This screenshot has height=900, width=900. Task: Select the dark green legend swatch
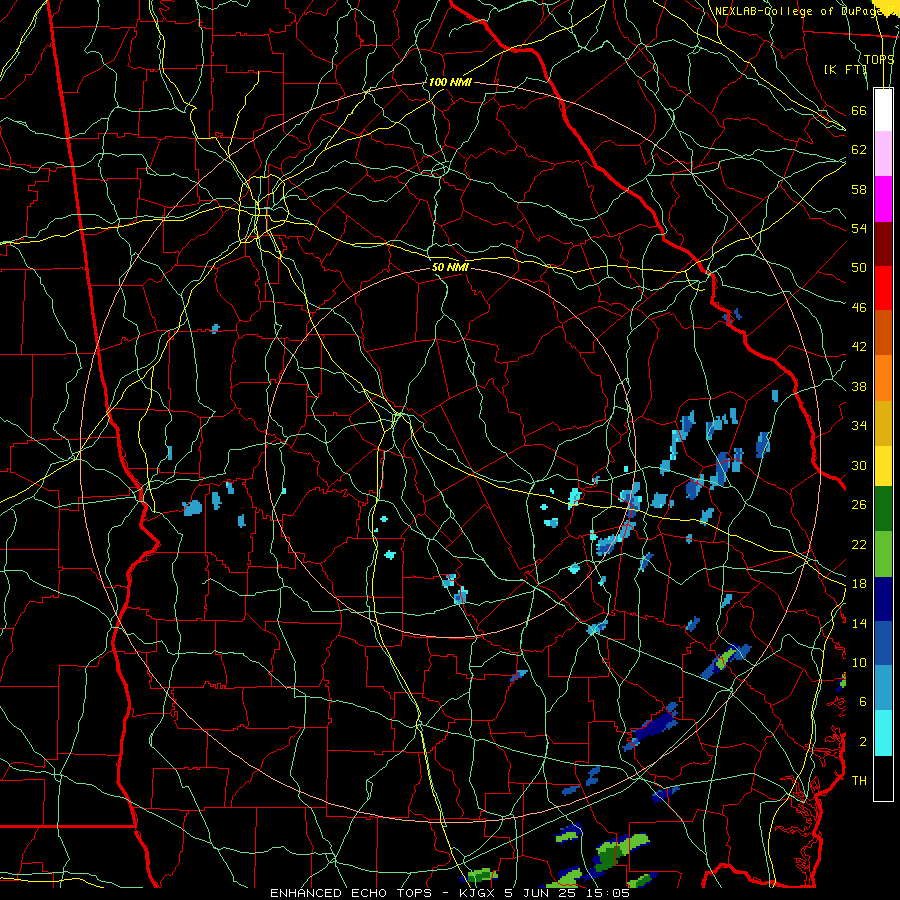(883, 509)
